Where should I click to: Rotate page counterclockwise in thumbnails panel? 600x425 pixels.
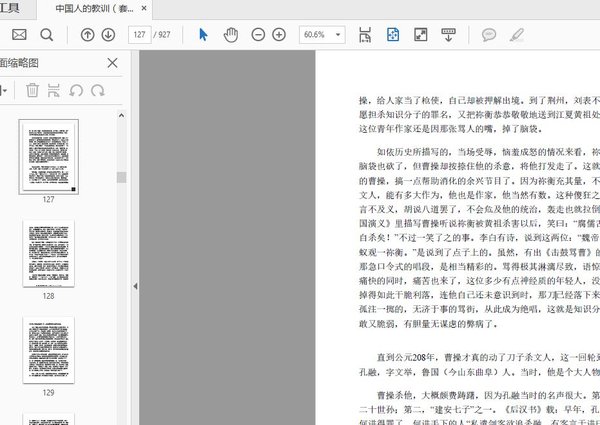tap(76, 91)
